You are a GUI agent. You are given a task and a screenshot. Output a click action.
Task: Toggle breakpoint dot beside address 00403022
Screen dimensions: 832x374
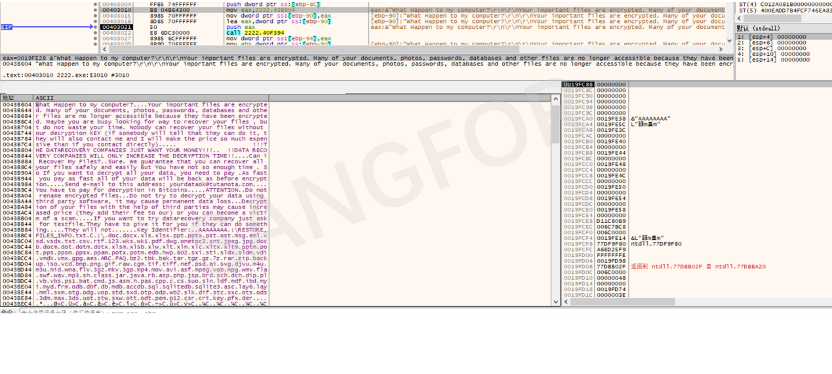(x=96, y=33)
